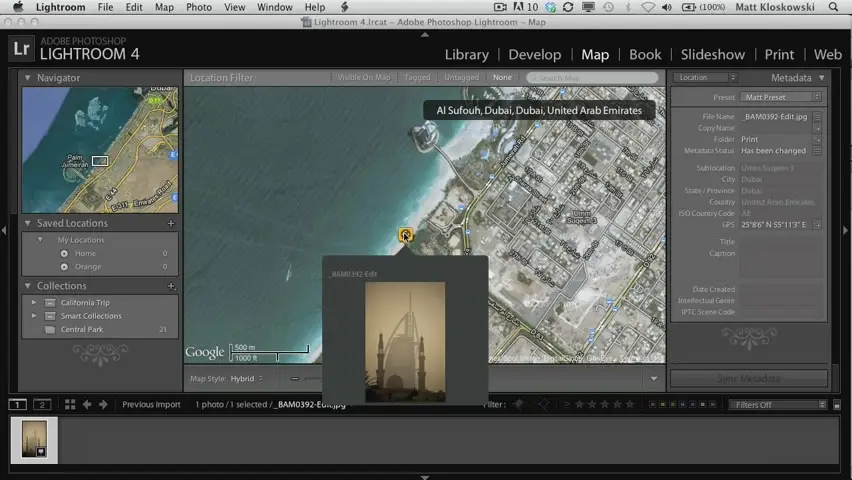Open Spotlight search magnifier in menu bar
This screenshot has width=852, height=480.
click(x=833, y=7)
